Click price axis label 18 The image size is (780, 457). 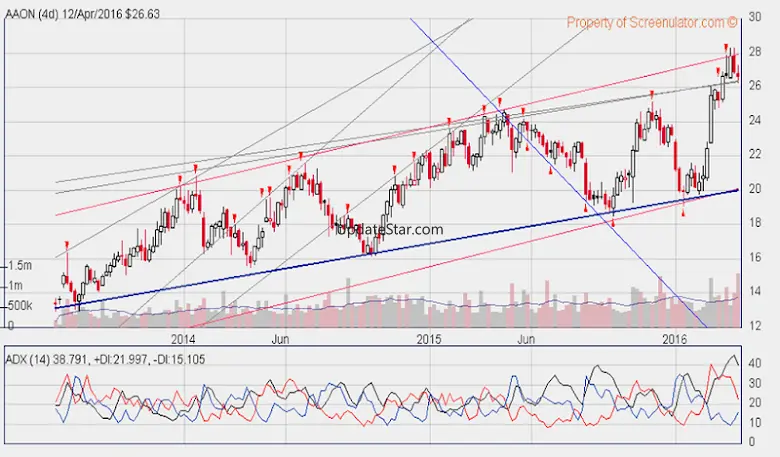755,222
